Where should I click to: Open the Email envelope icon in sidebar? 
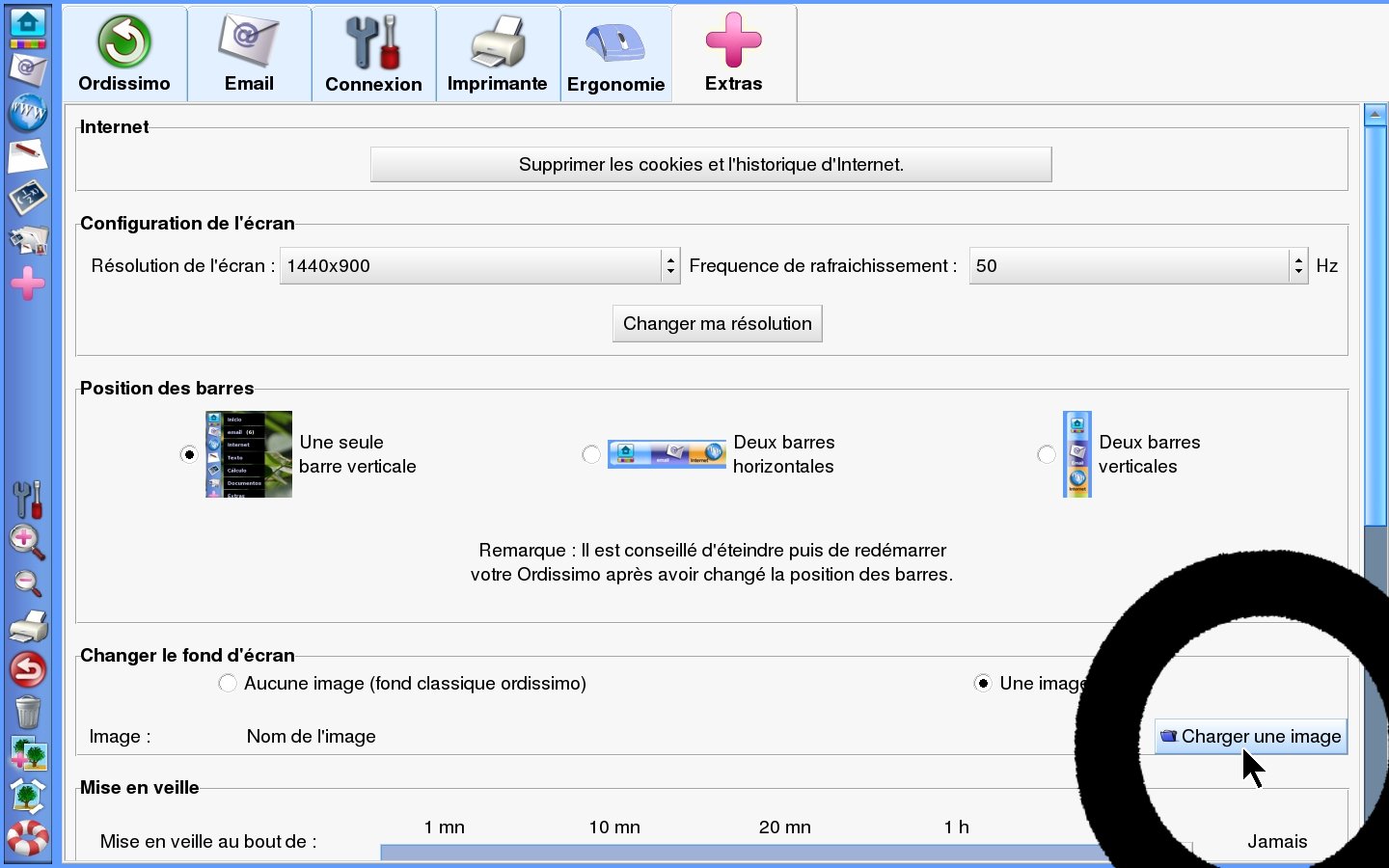(x=27, y=69)
